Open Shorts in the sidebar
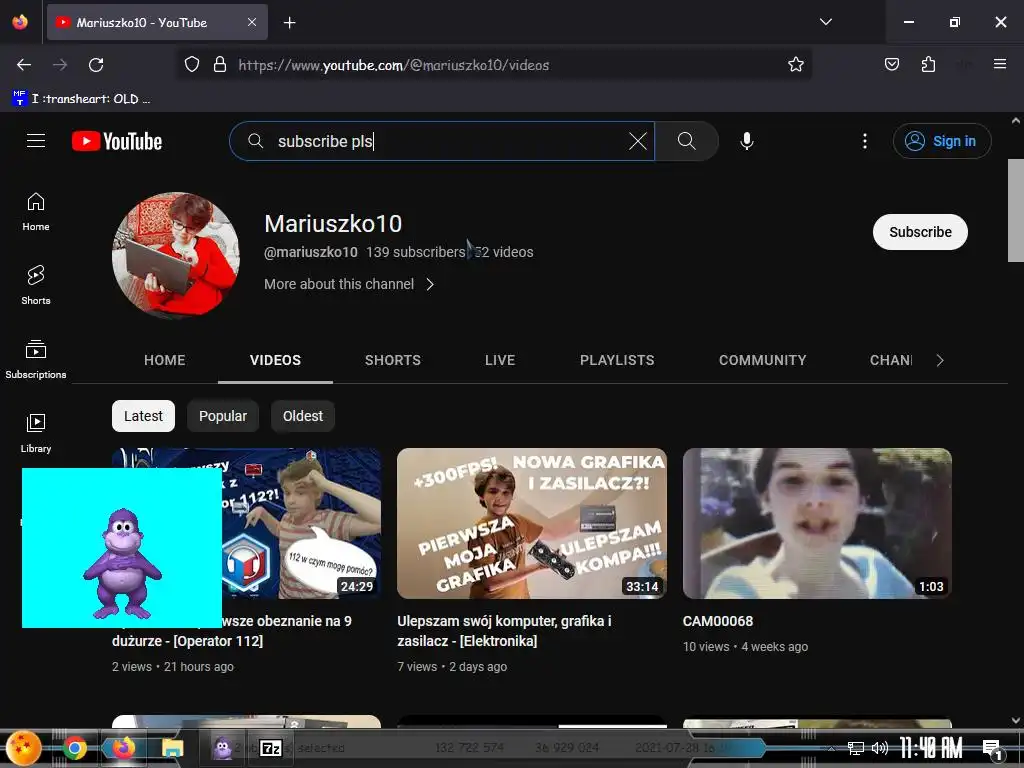 (36, 286)
